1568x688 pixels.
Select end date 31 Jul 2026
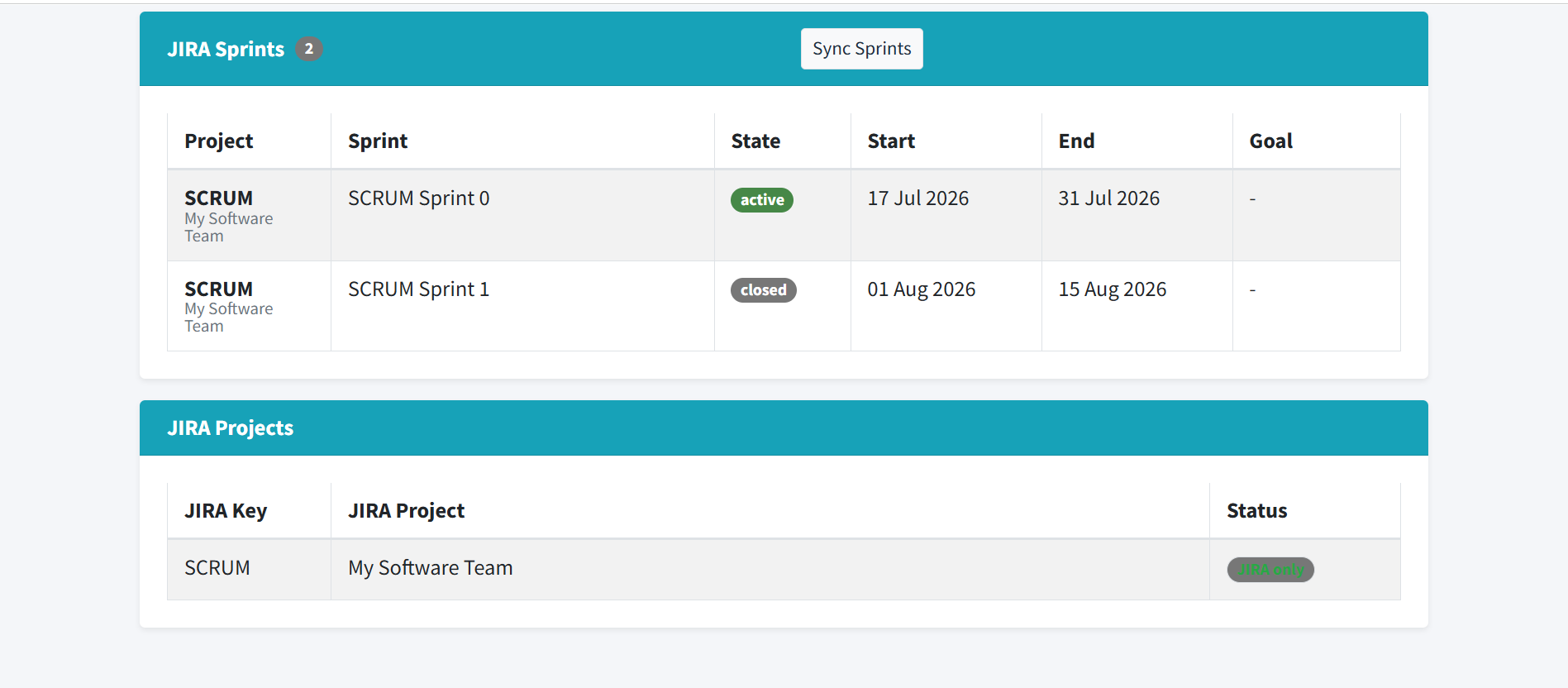1109,198
